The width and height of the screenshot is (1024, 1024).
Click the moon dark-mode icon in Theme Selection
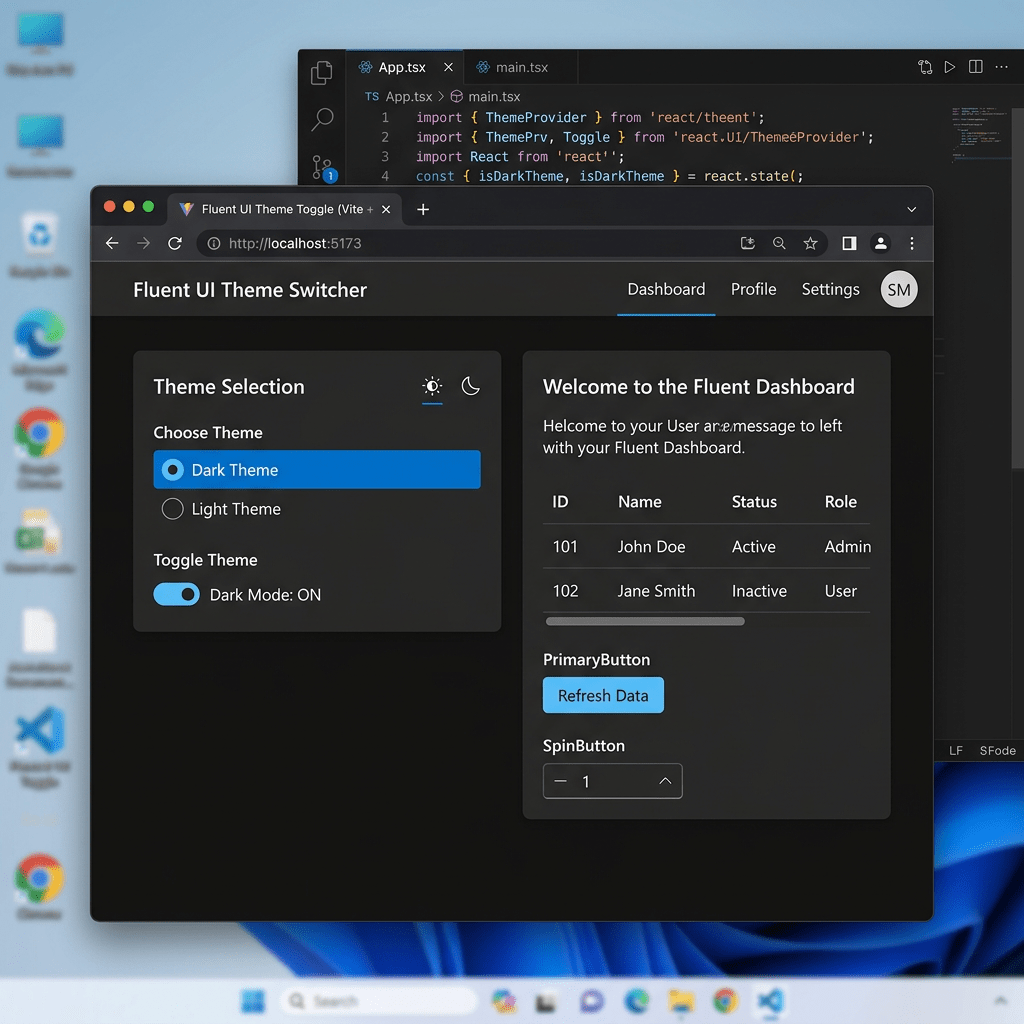(470, 386)
